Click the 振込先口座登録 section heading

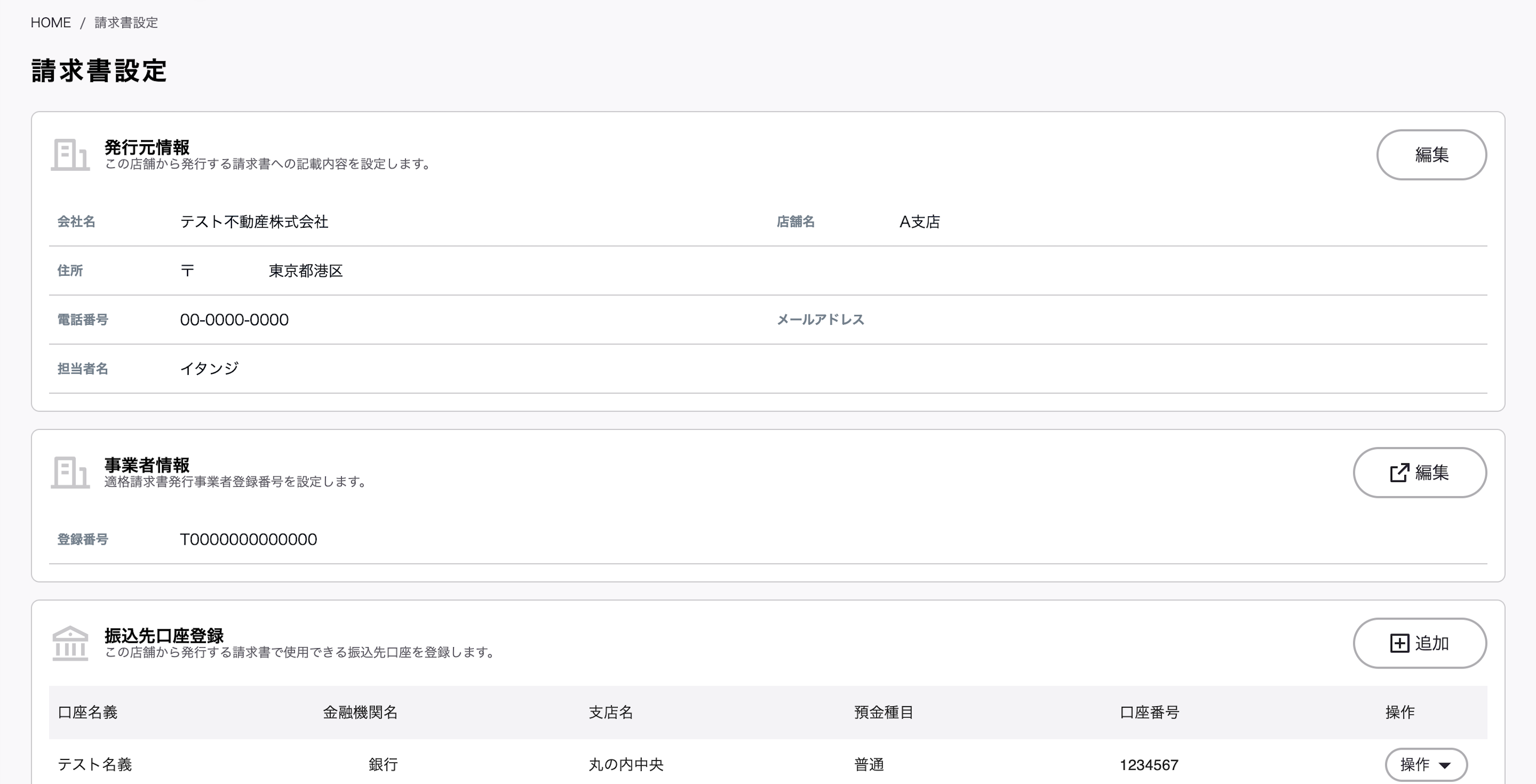pyautogui.click(x=164, y=635)
